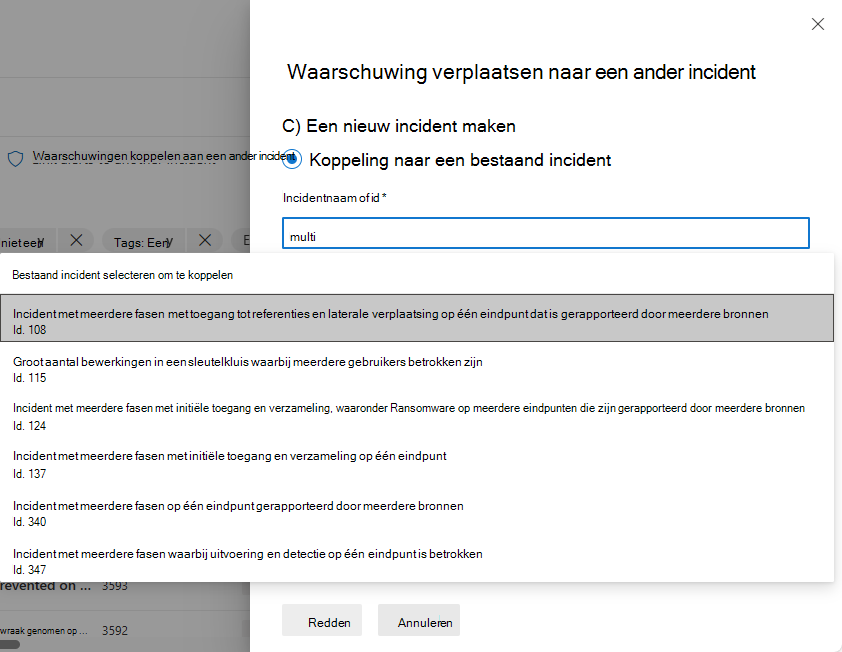Select incident Id. 108 from the list
842x652 pixels.
pos(417,318)
